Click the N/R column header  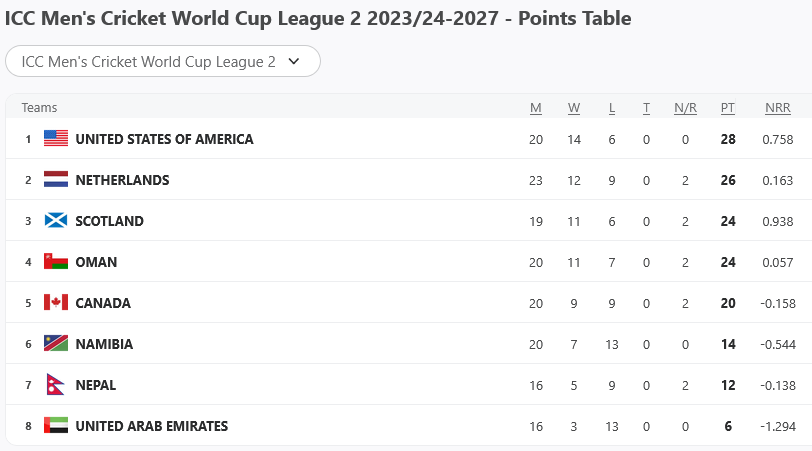tap(685, 108)
